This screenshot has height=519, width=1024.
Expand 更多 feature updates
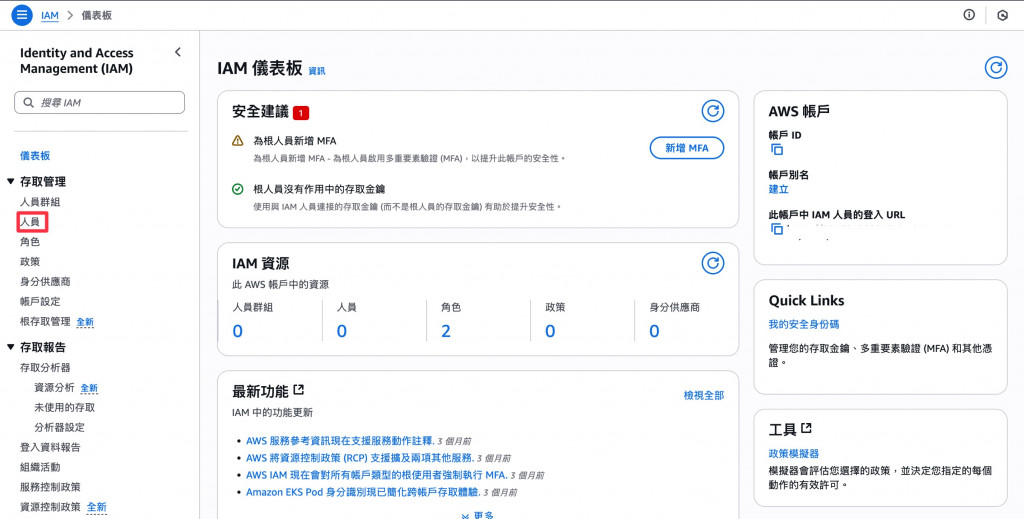tap(477, 515)
